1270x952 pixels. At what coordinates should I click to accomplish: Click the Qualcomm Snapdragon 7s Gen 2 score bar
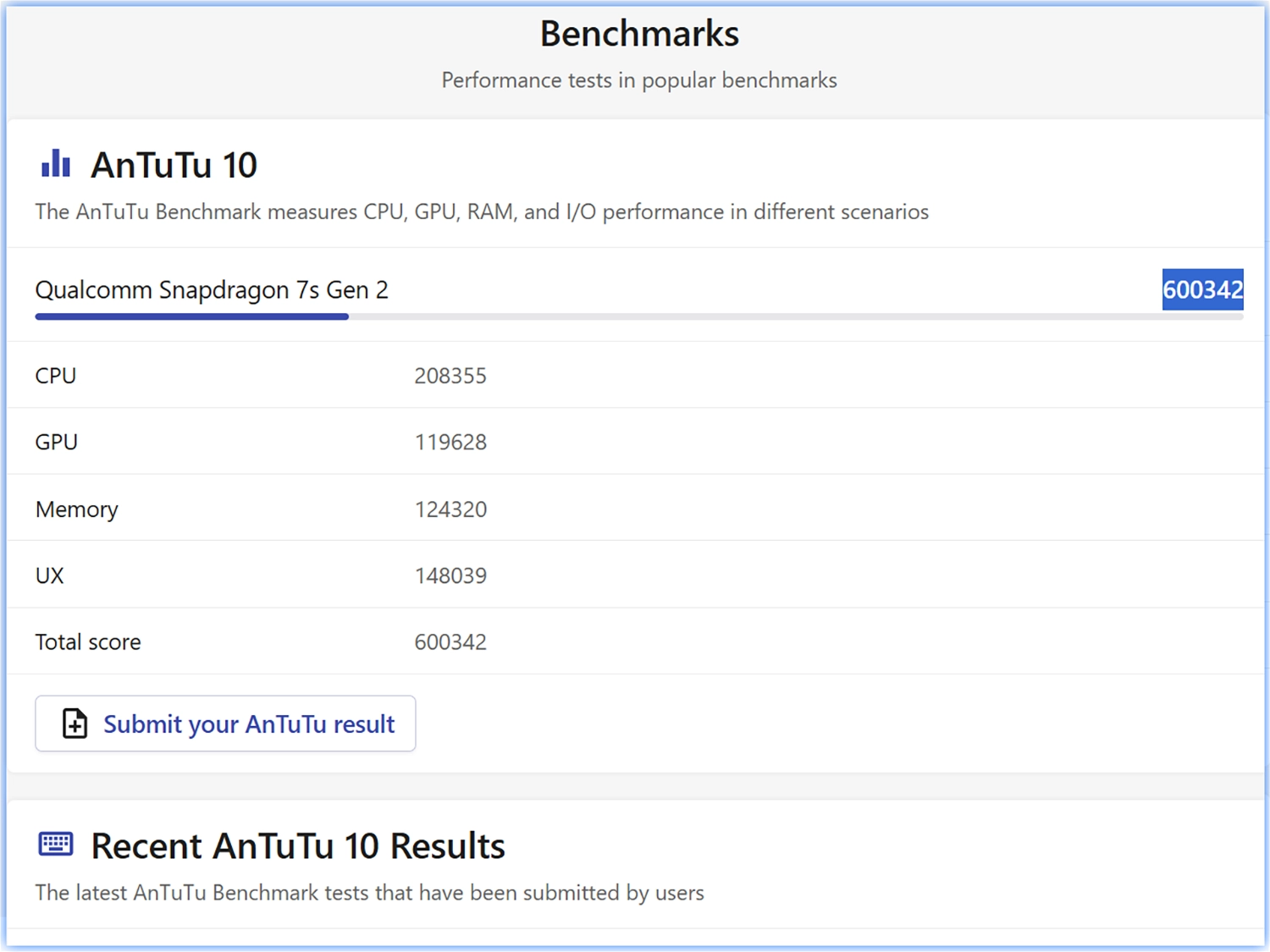(x=639, y=316)
